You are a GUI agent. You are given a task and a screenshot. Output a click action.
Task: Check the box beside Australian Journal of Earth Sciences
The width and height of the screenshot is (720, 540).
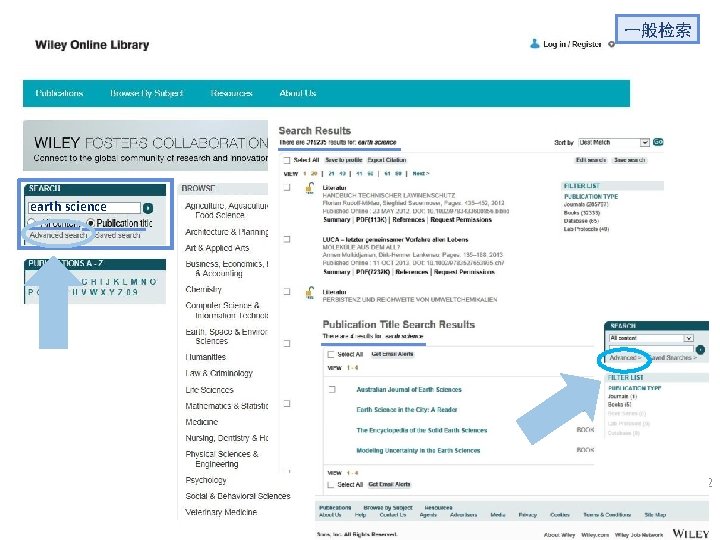point(332,389)
